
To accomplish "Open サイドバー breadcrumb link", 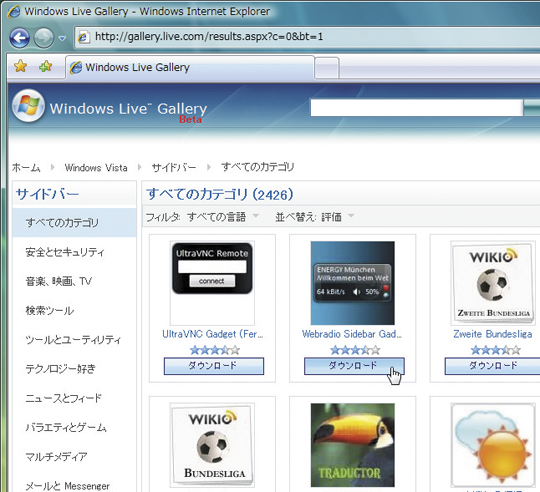I will 174,167.
